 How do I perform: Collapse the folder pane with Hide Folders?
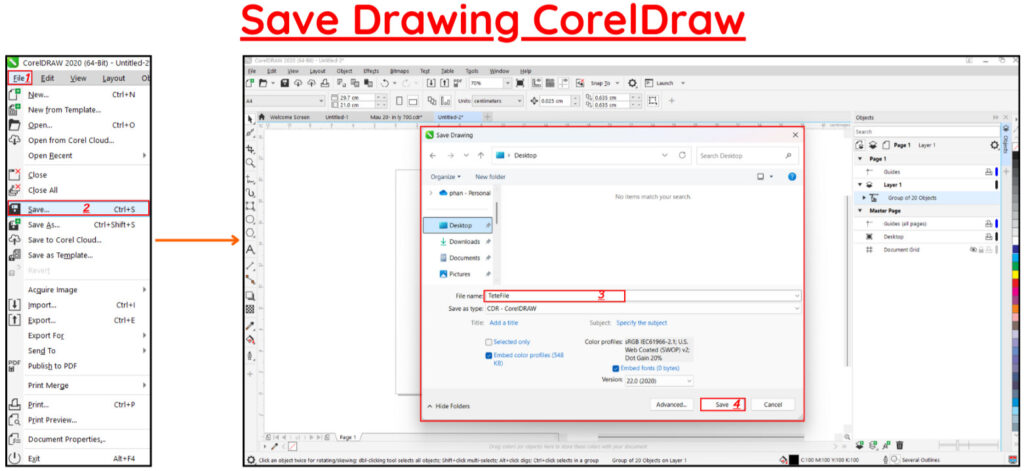(x=448, y=406)
